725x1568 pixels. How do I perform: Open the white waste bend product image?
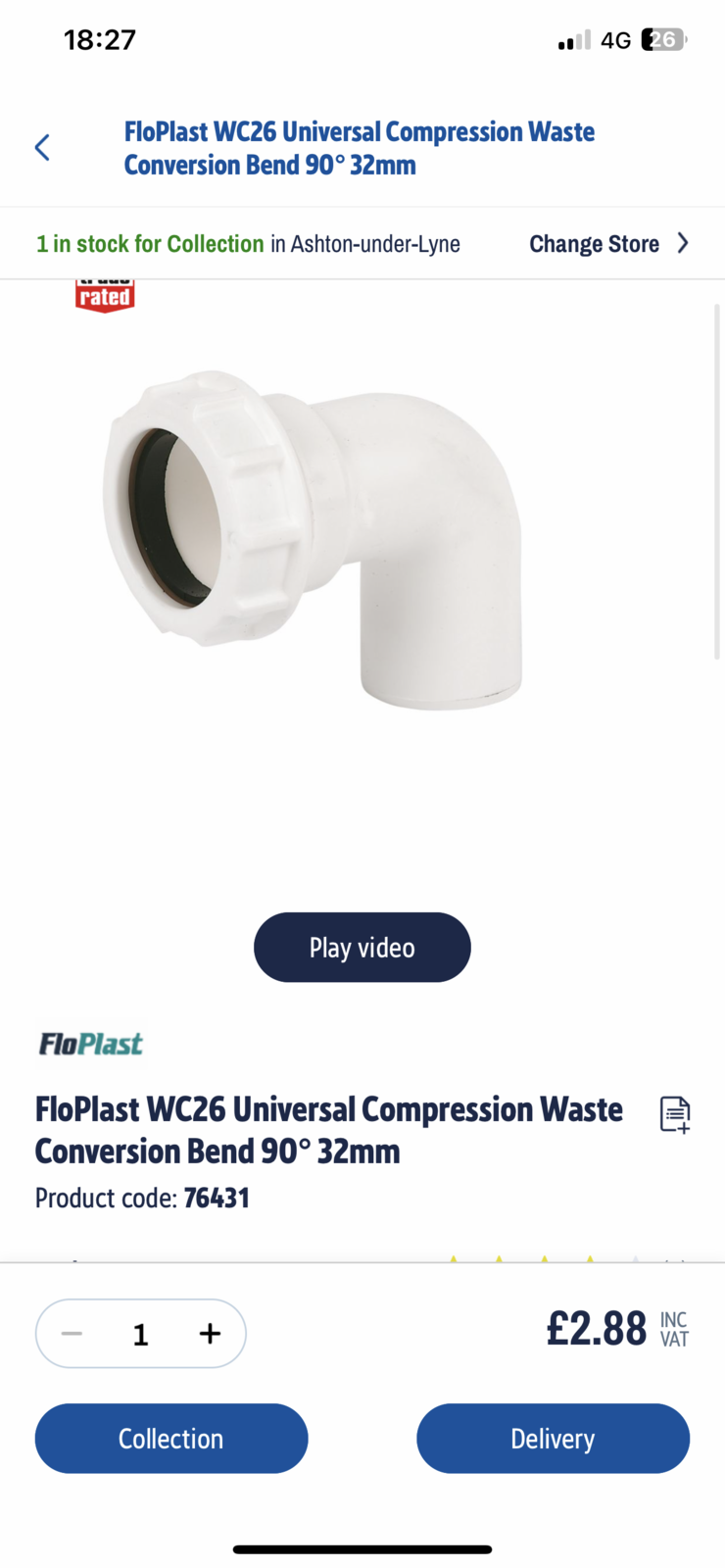click(313, 539)
